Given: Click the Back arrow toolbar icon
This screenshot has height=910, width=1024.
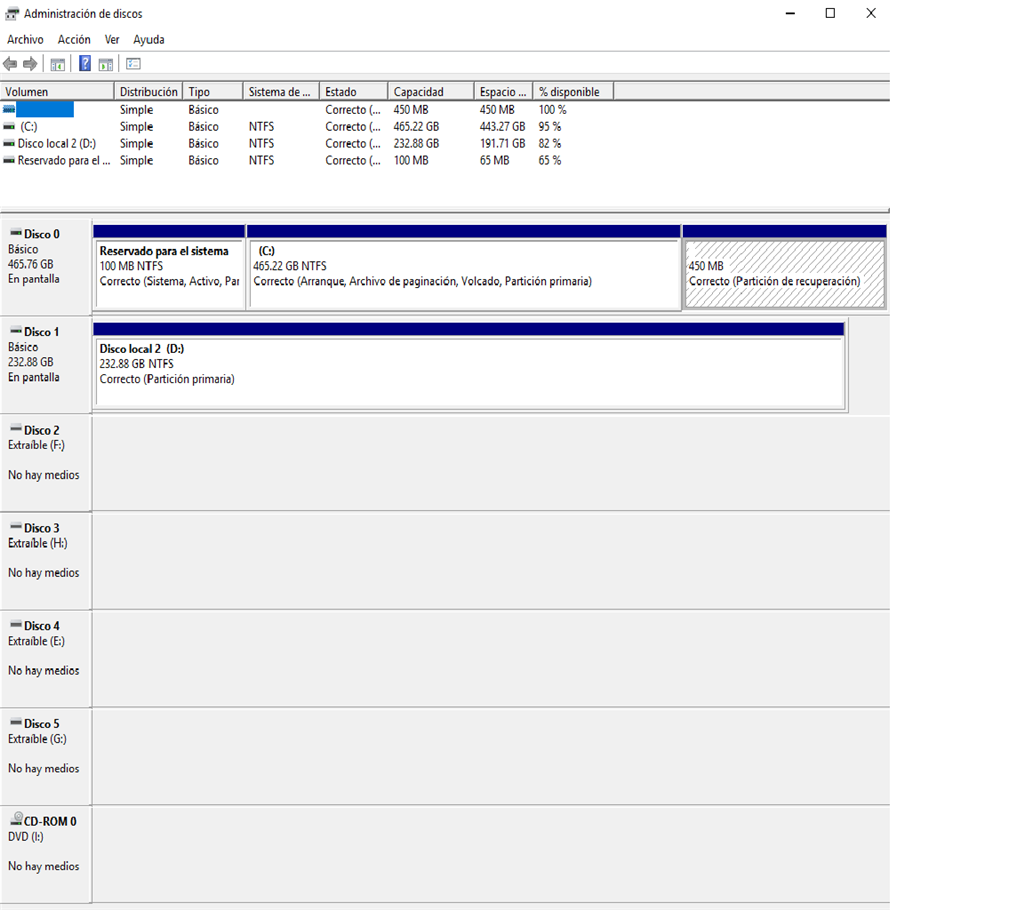Looking at the screenshot, I should click(10, 64).
